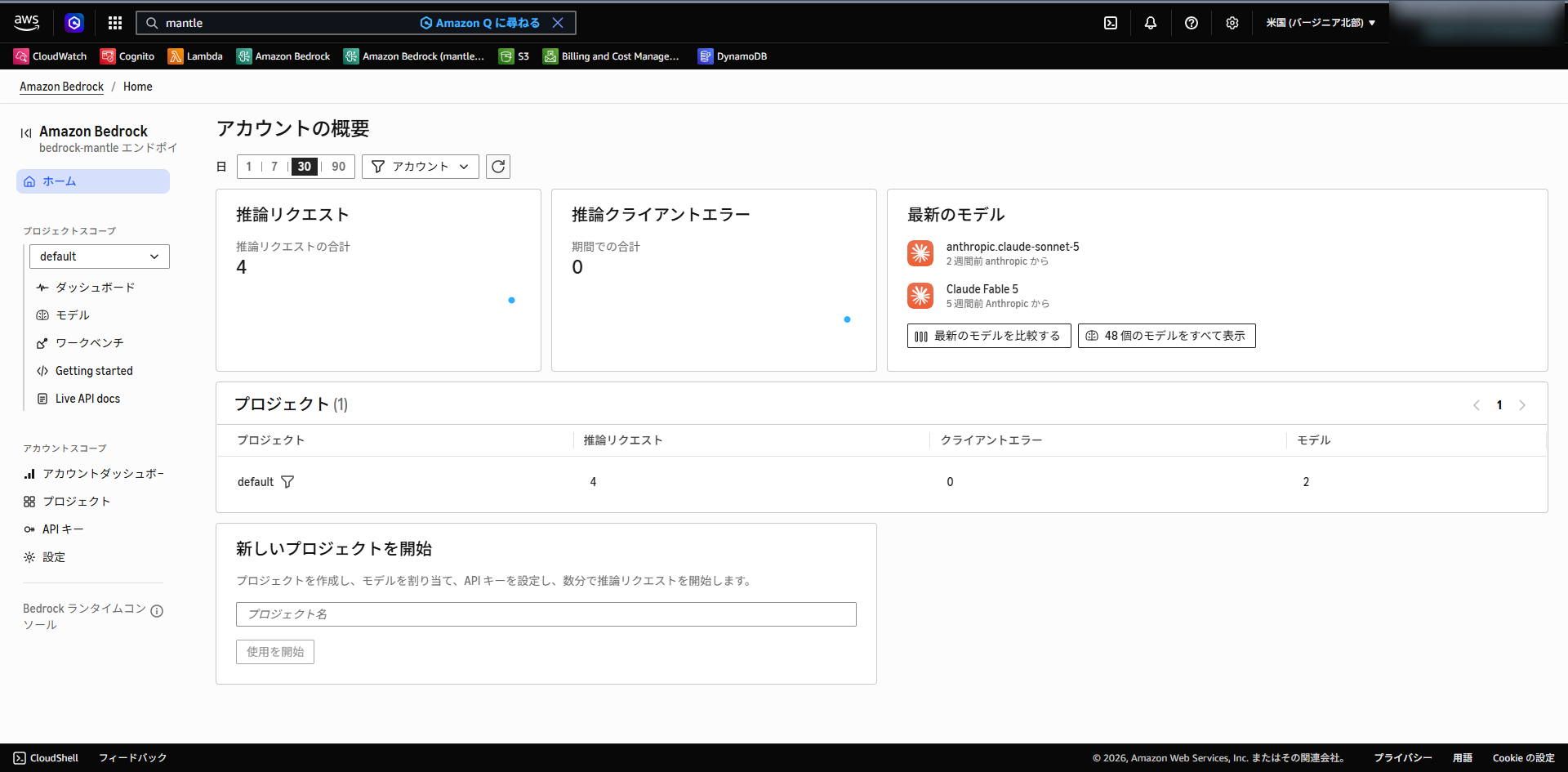Open anthropic.claude-sonnet-5 model entry
This screenshot has width=1568, height=772.
1013,247
